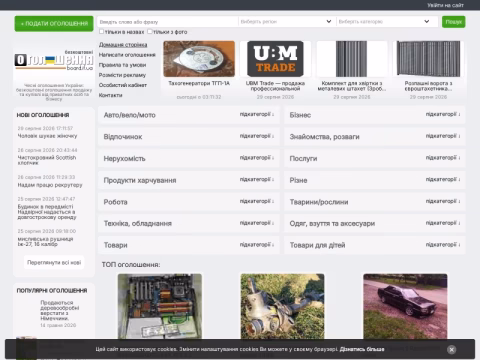Viewport: 480px width, 360px height.
Task: Click the 'Увійти на сайт' login link
Action: (445, 5)
